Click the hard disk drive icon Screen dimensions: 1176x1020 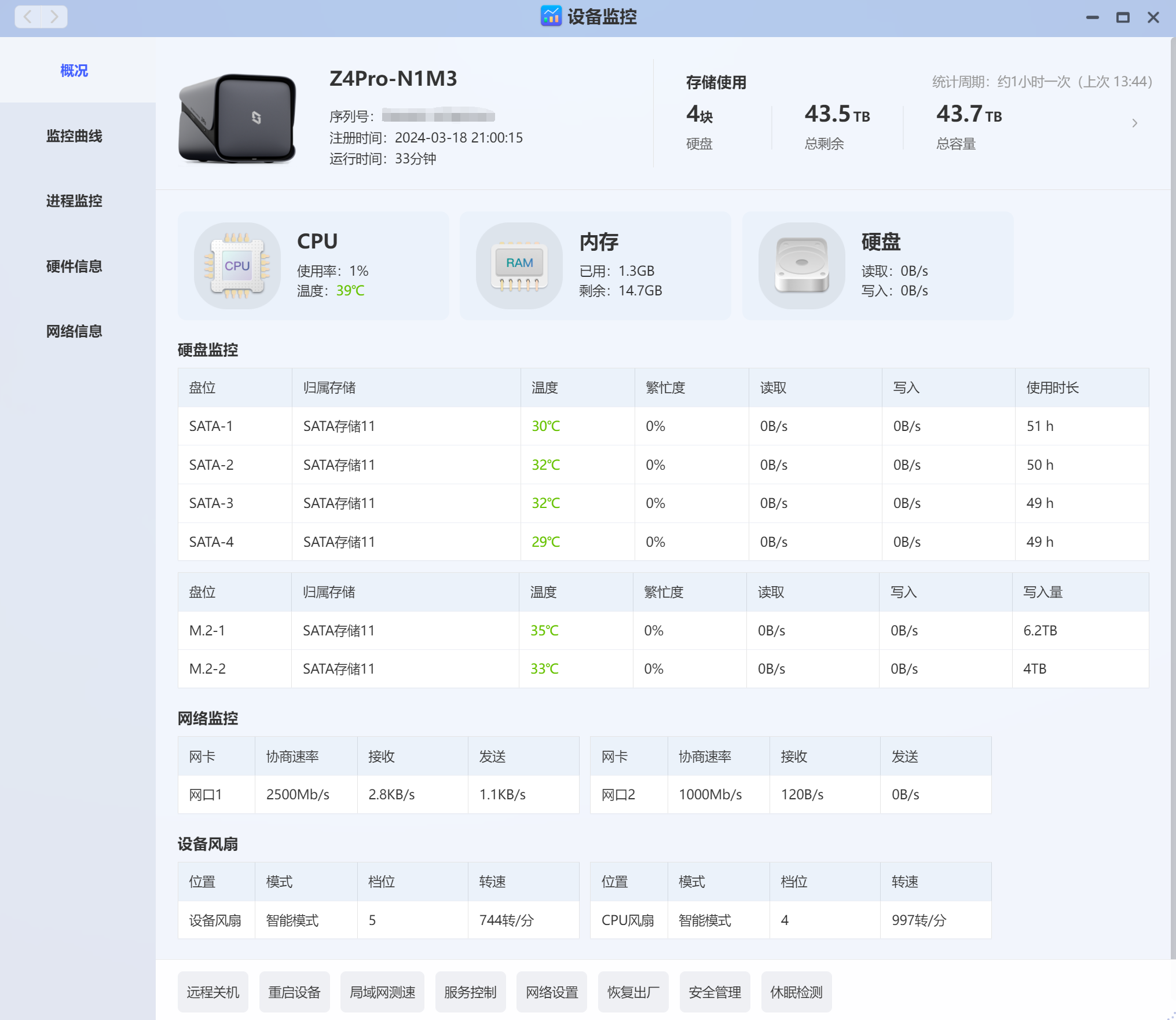pos(801,266)
